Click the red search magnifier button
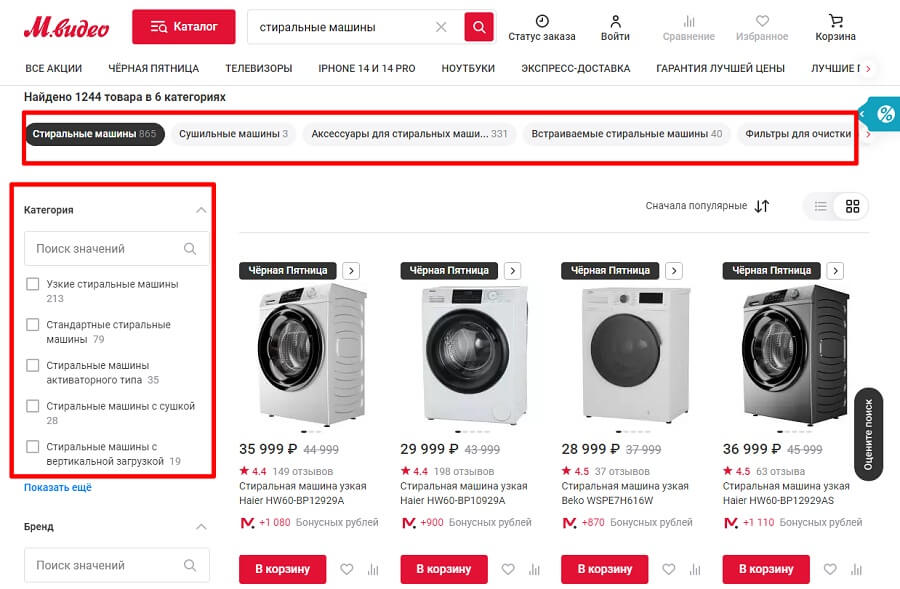 (x=478, y=27)
